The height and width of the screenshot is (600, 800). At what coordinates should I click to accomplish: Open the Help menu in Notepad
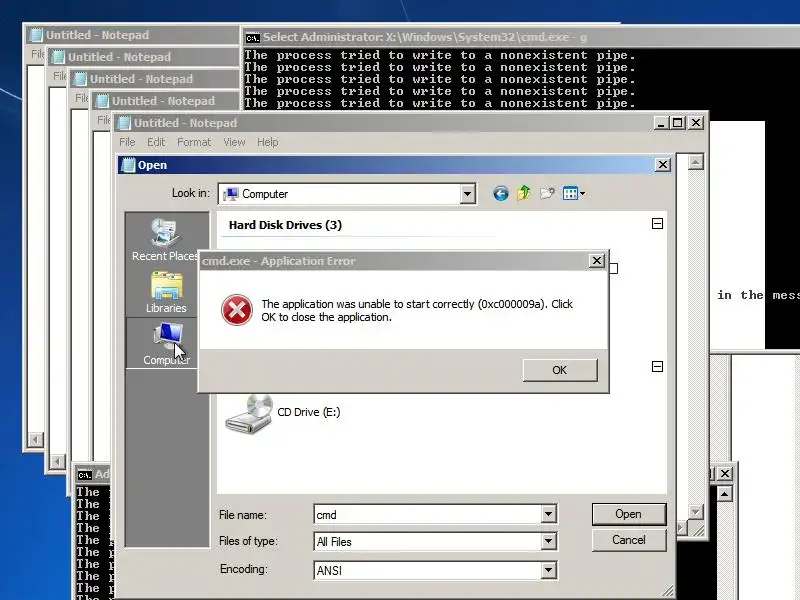pyautogui.click(x=267, y=142)
